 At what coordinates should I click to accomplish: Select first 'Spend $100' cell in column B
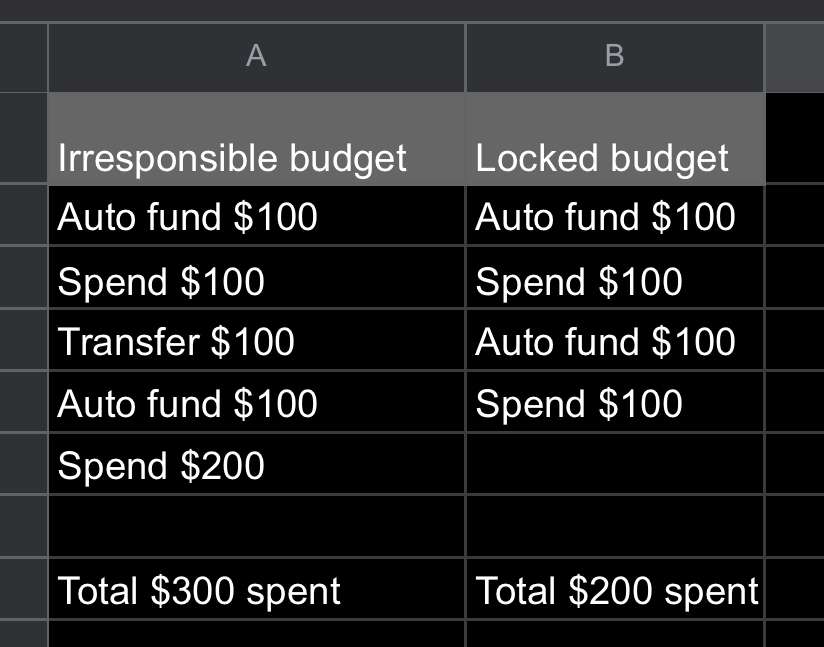tap(615, 278)
